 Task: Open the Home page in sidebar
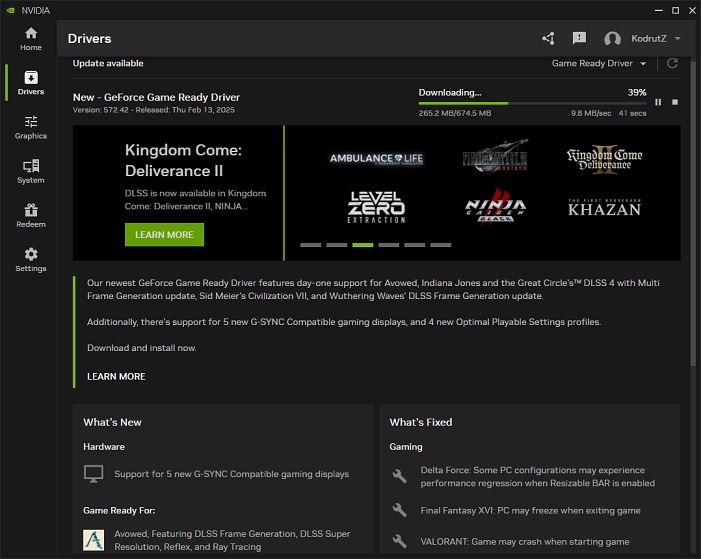point(30,39)
